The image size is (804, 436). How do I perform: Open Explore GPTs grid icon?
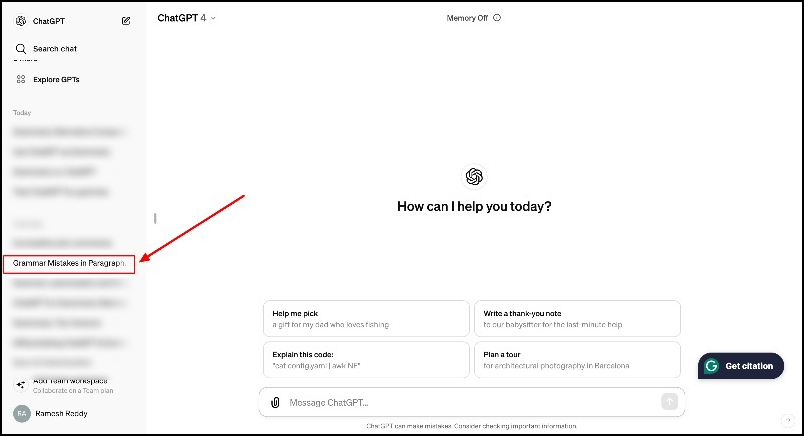point(21,79)
